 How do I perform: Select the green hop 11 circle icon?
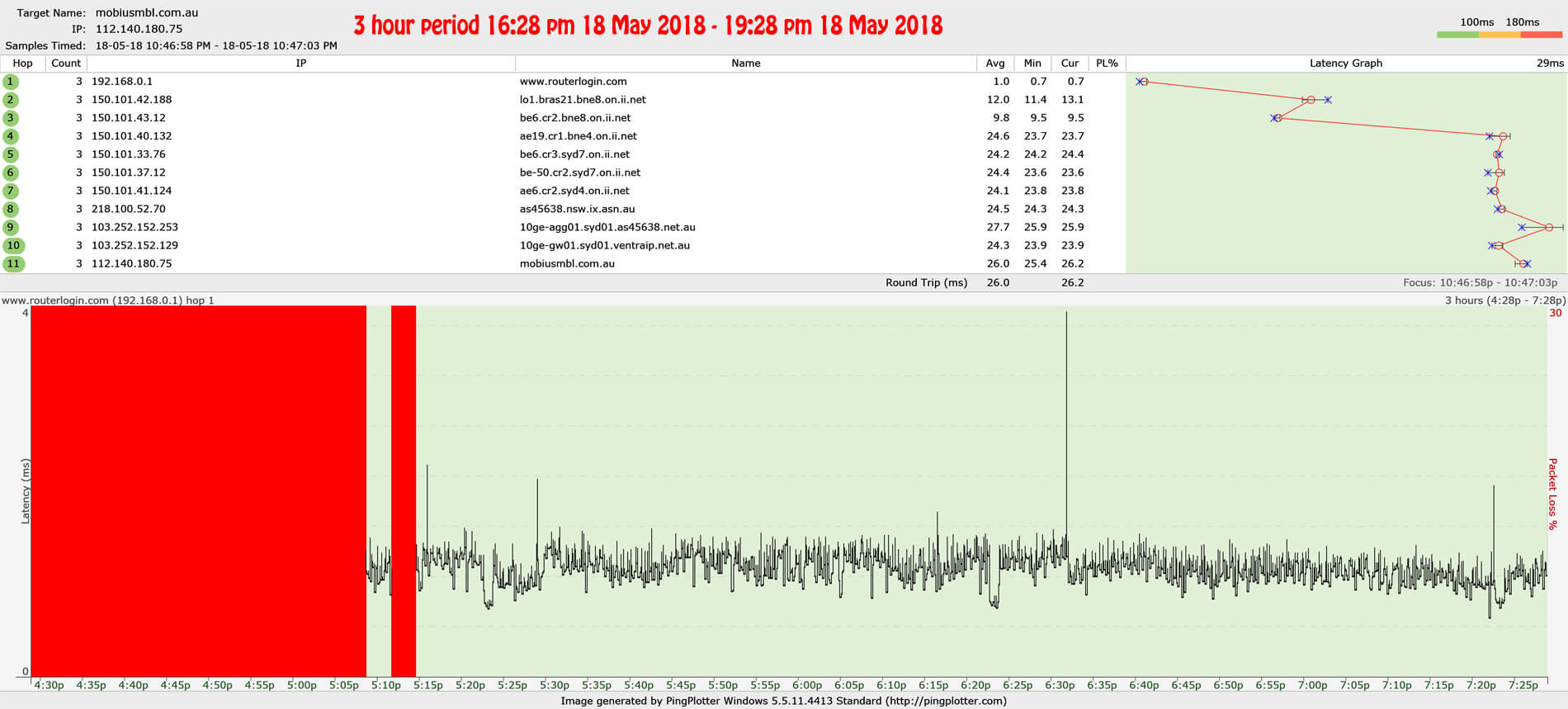point(13,263)
